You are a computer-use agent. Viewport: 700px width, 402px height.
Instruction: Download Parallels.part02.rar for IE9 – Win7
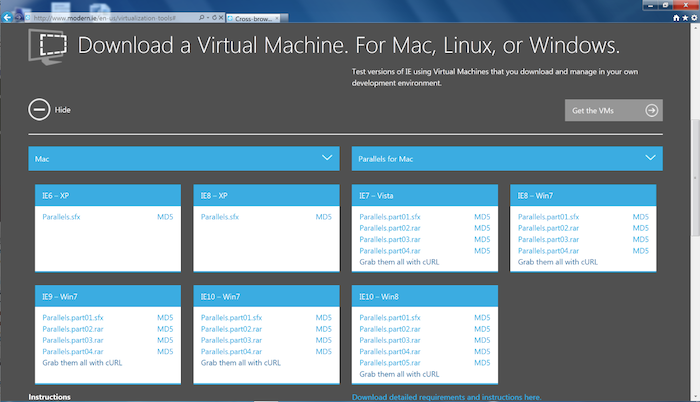[73, 329]
